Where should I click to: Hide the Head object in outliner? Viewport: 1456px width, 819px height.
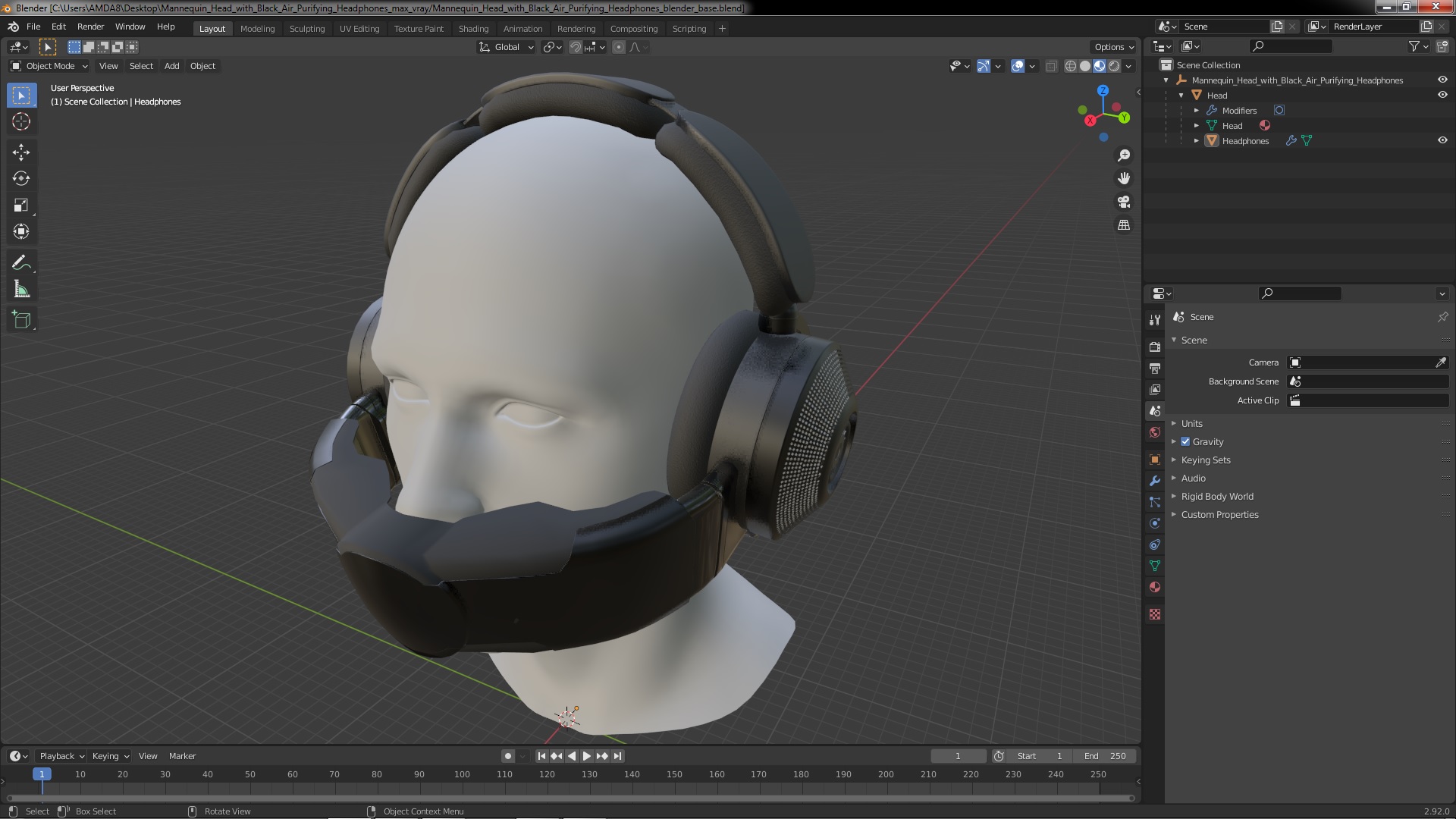tap(1442, 95)
